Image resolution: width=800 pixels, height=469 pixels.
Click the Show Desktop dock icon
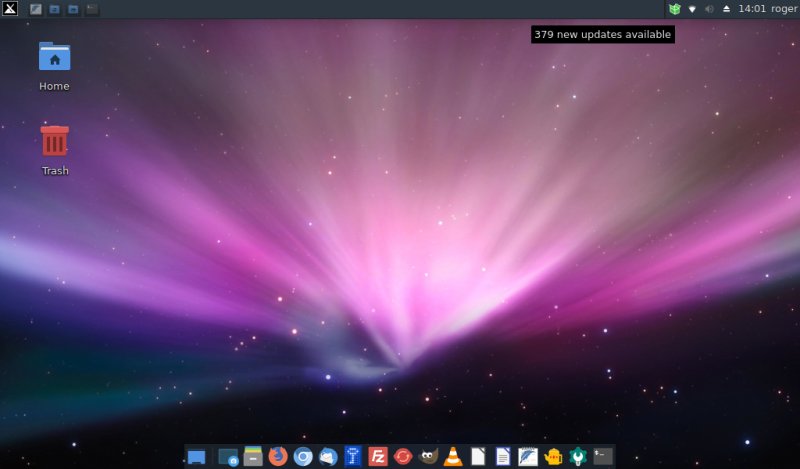pyautogui.click(x=196, y=457)
